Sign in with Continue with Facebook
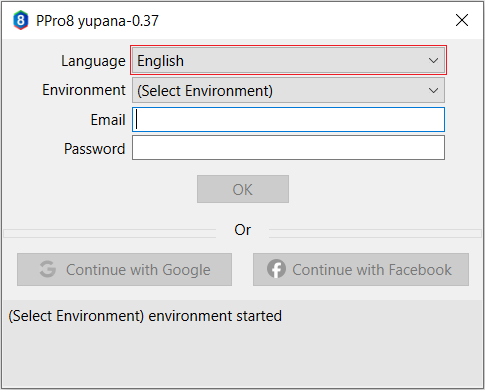The image size is (485, 390). [x=361, y=269]
